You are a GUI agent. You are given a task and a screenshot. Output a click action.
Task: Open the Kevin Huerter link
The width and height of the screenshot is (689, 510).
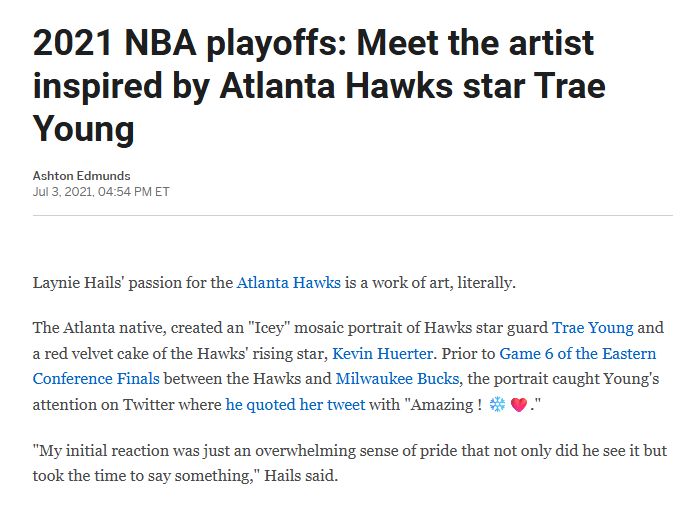383,353
